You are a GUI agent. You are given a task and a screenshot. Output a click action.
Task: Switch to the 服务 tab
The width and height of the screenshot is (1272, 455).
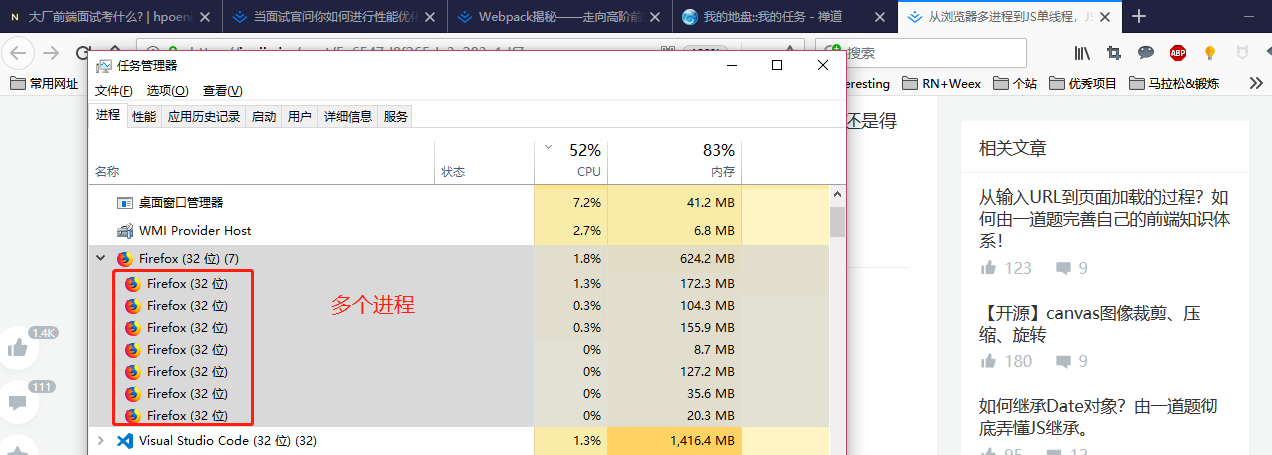(x=395, y=117)
